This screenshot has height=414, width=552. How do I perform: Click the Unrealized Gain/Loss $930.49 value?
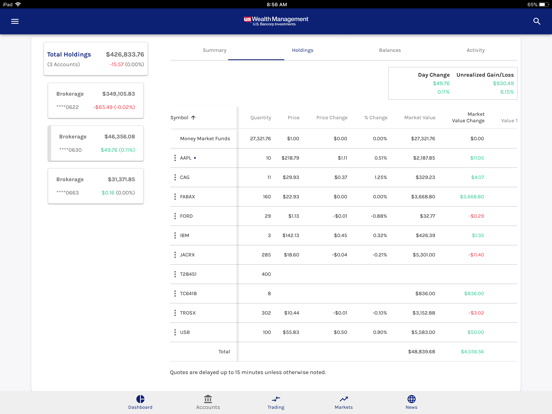(503, 83)
